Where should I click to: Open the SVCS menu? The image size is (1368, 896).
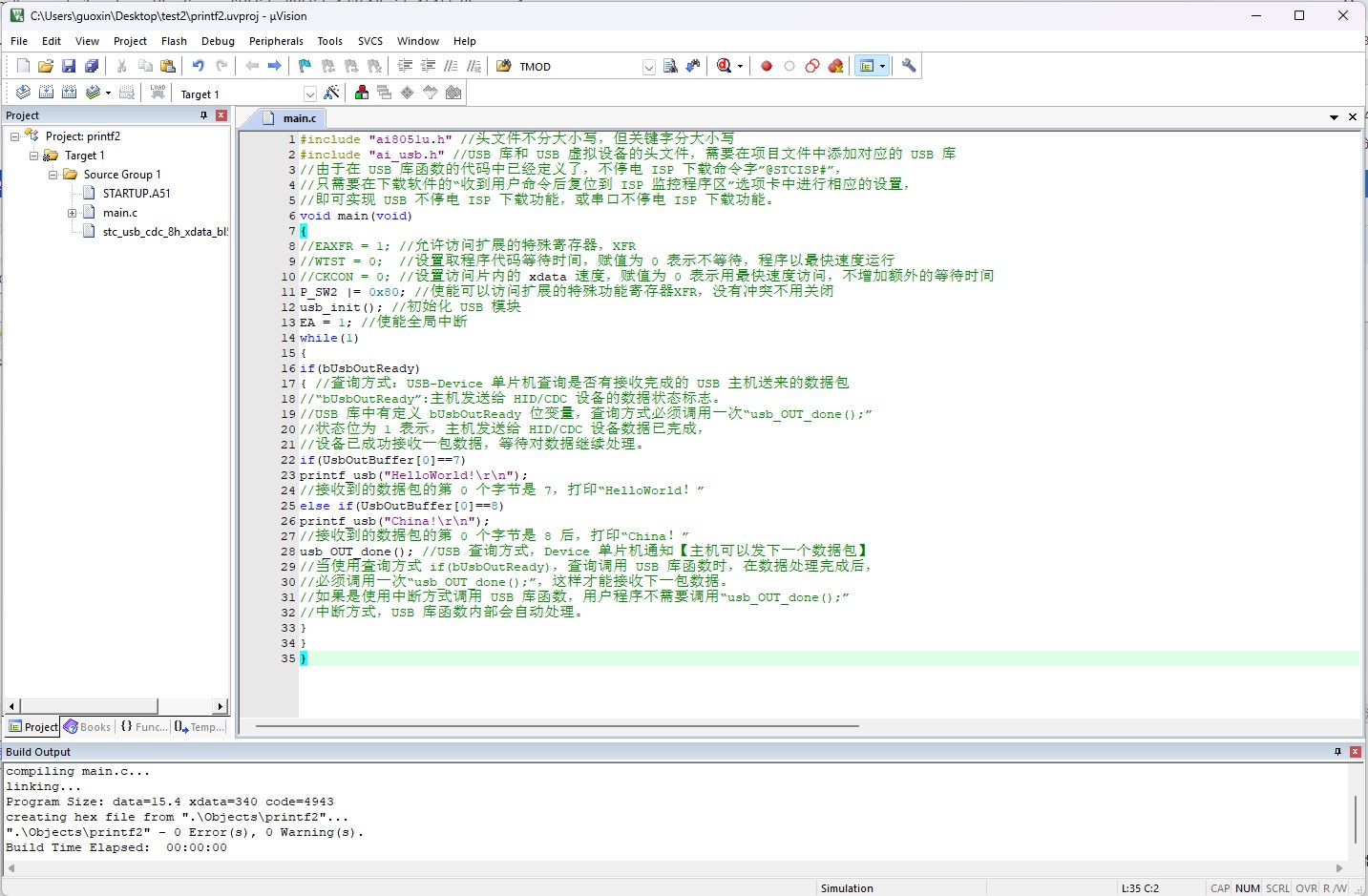pos(370,41)
